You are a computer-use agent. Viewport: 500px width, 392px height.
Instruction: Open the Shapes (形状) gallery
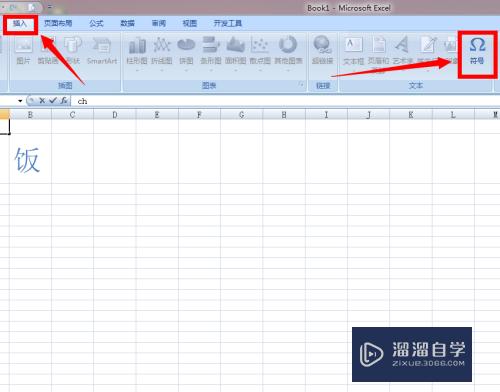[x=73, y=50]
